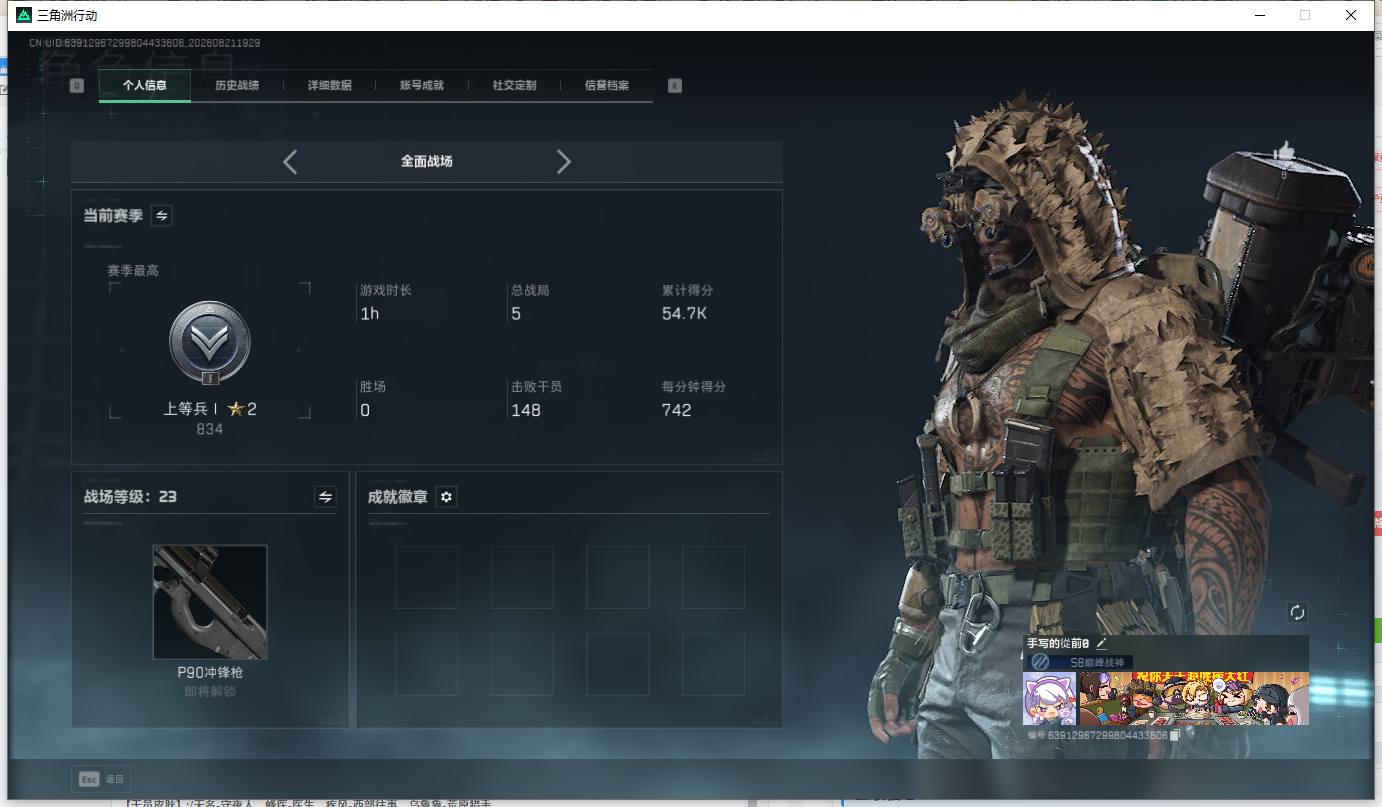Screen dimensions: 1382x807
Task: Click the 三角洲行动 app logo in title bar
Action: tap(24, 15)
